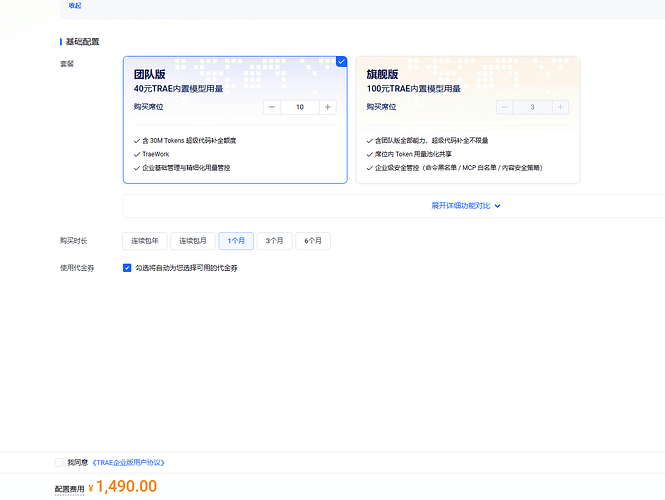Click the 旗舰版 minus seat button
The width and height of the screenshot is (665, 500).
505,107
